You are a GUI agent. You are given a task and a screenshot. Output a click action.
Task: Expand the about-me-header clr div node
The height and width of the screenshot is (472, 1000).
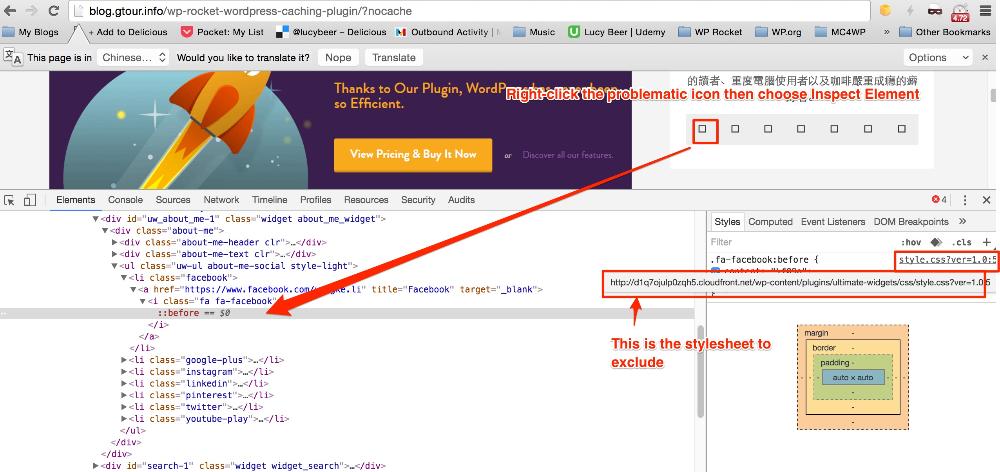coord(115,242)
